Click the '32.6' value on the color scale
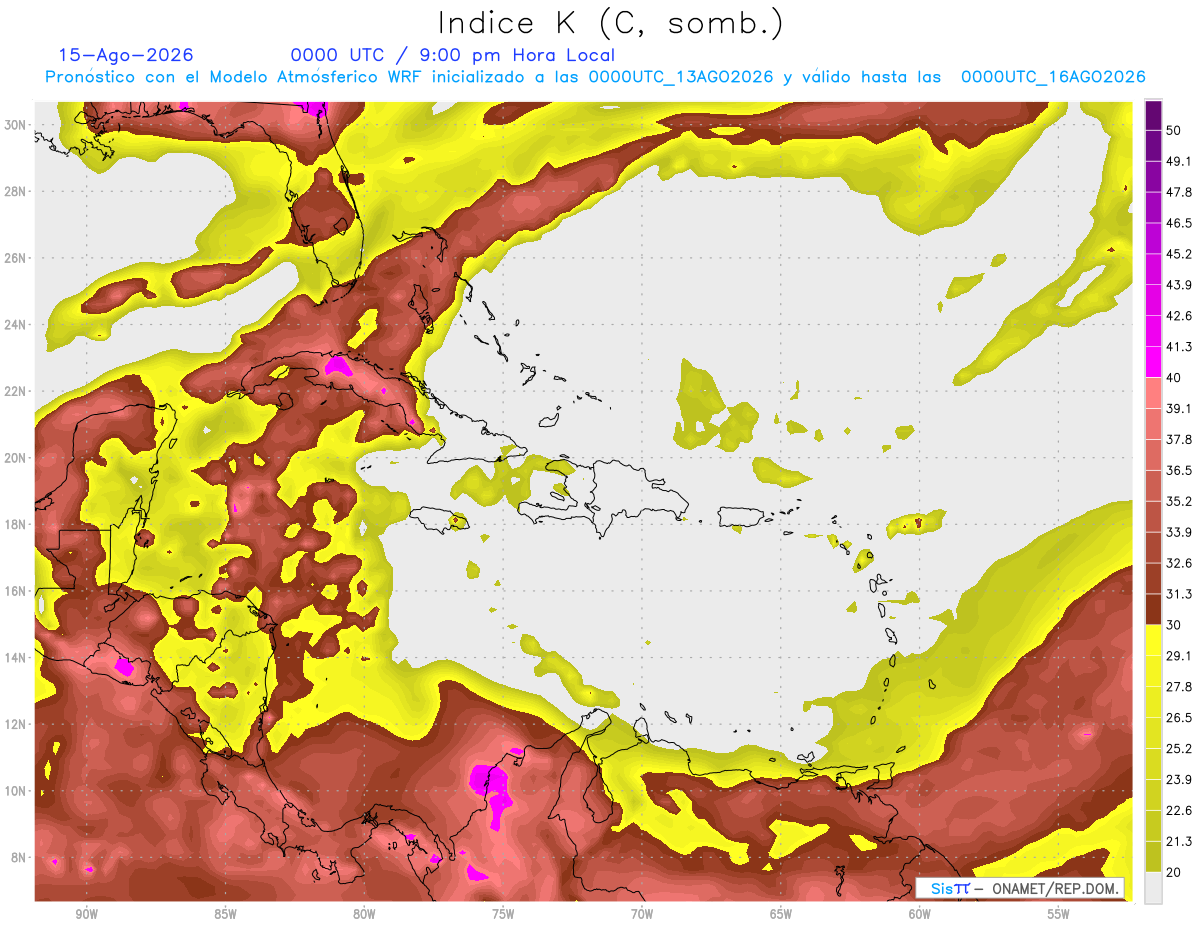 [1179, 564]
